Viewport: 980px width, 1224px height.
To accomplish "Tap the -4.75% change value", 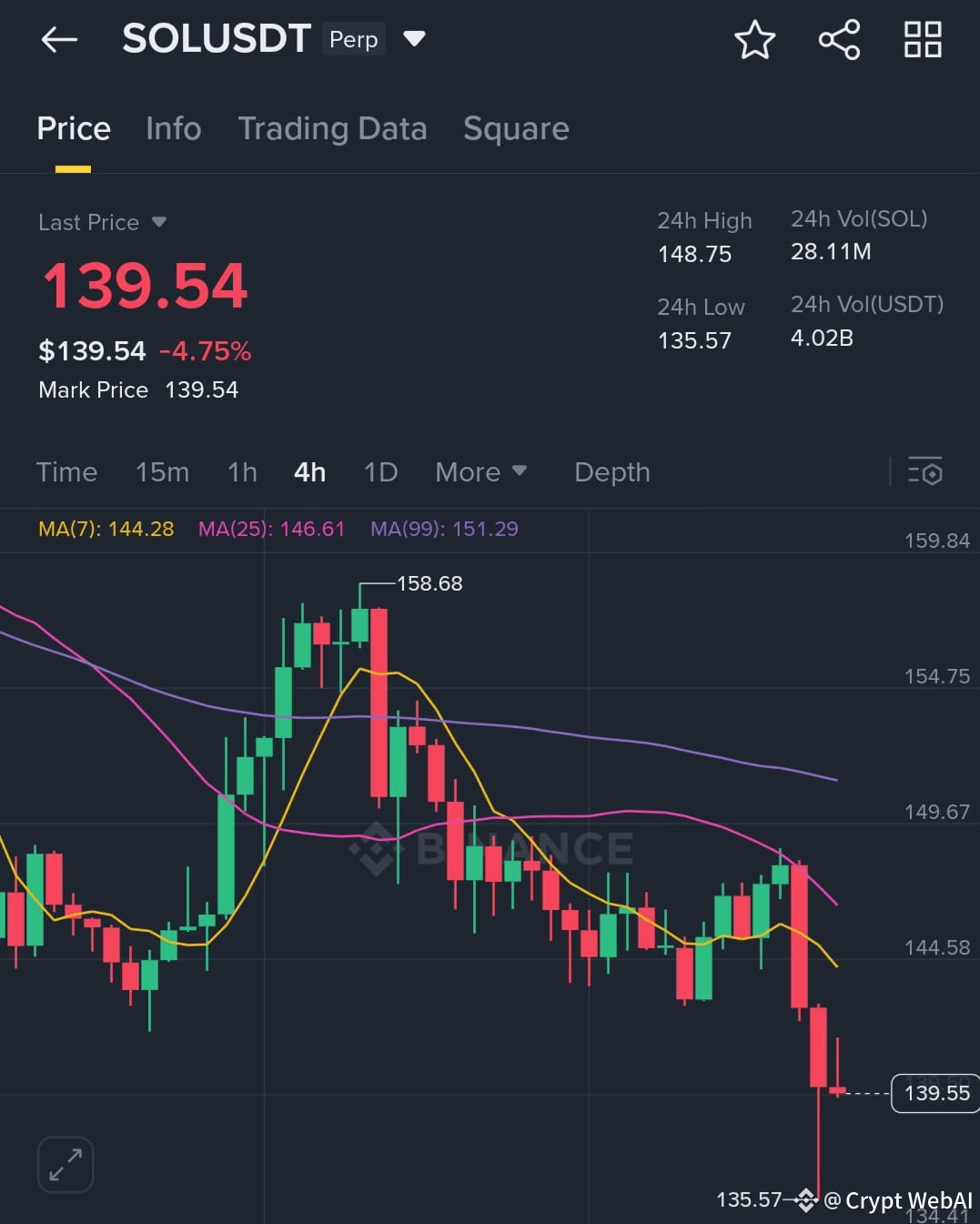I will point(205,350).
